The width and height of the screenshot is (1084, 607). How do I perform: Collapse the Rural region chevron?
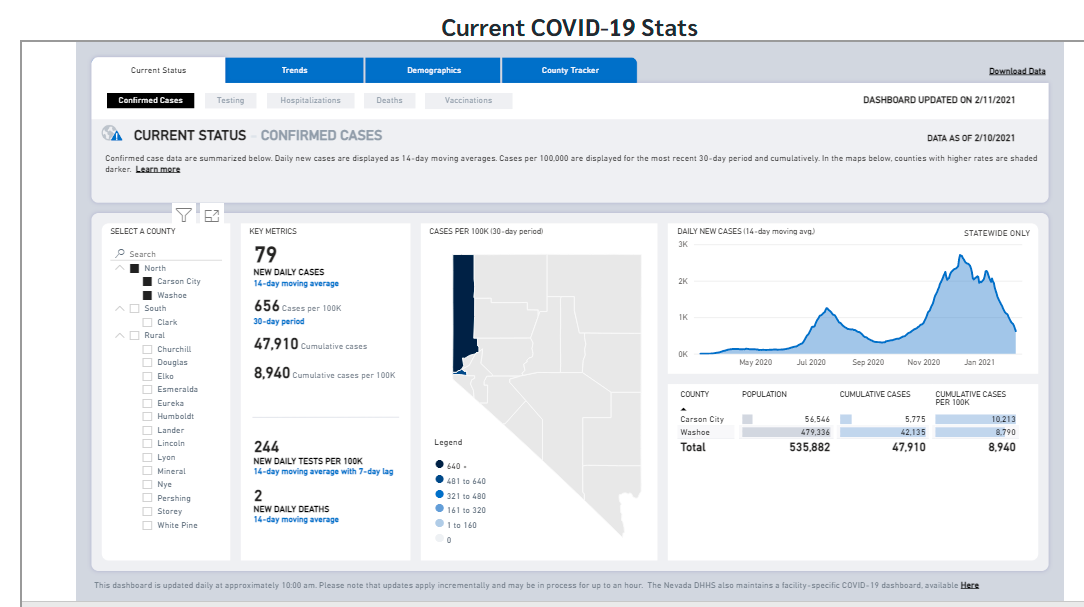pos(120,336)
